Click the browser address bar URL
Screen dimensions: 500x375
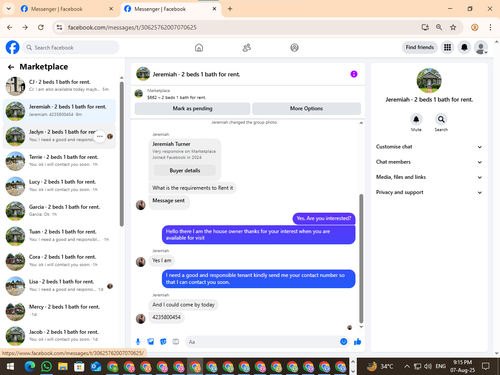(x=132, y=27)
